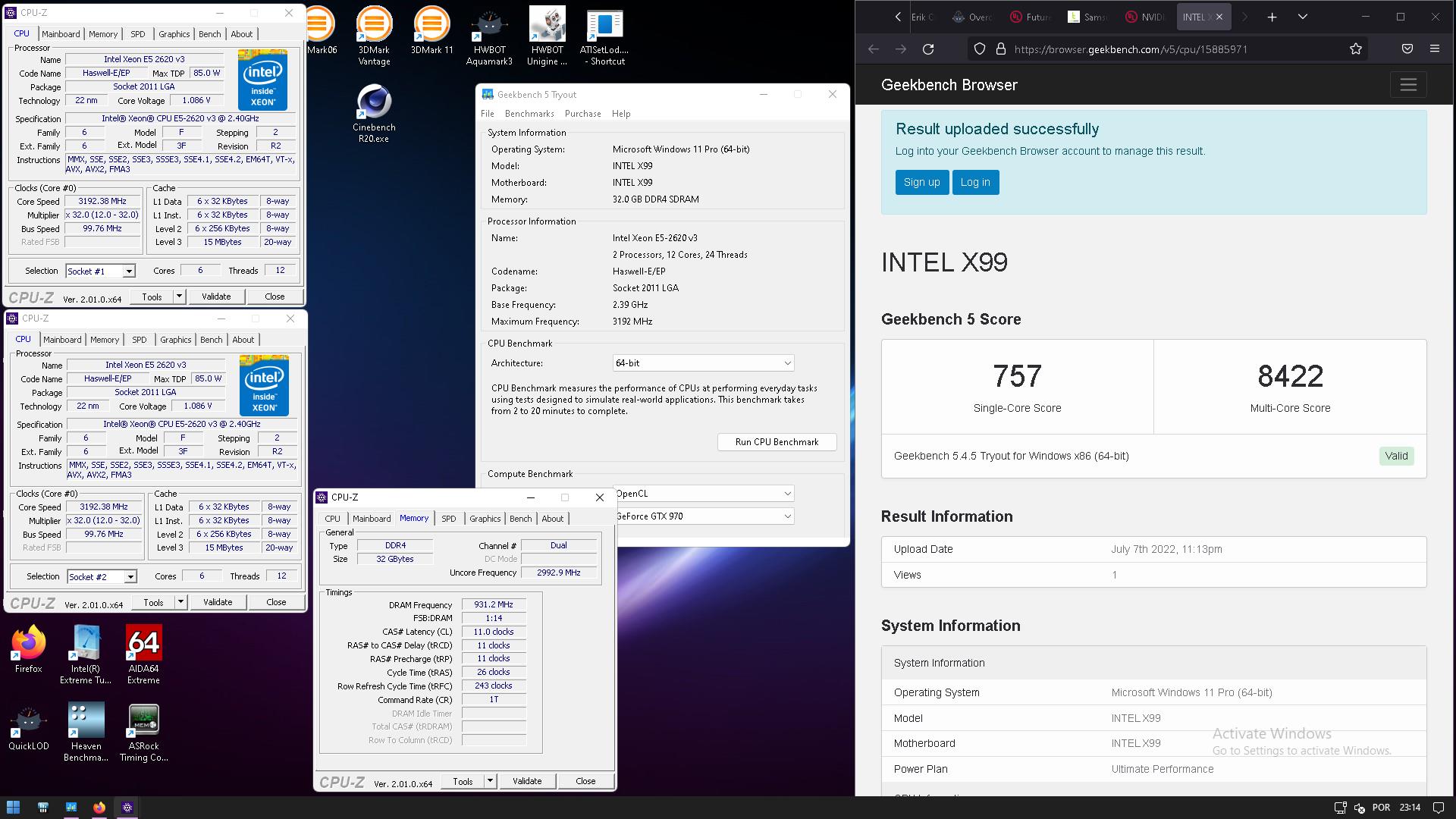Click Close button in top CPU-Z window
1456x819 pixels.
pyautogui.click(x=275, y=297)
